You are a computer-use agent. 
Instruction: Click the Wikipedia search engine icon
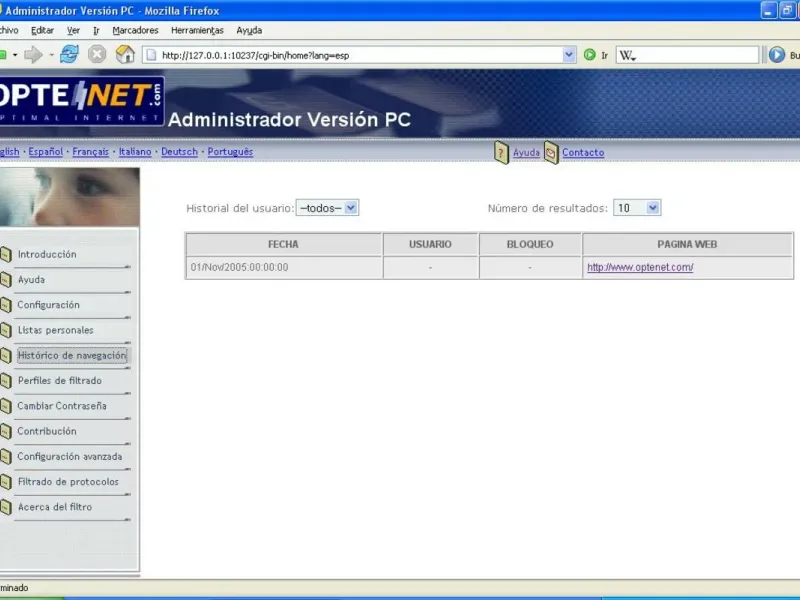[x=628, y=55]
